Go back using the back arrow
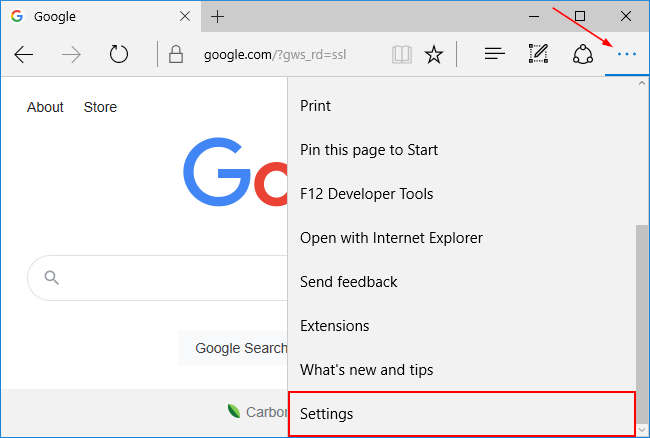 (24, 54)
